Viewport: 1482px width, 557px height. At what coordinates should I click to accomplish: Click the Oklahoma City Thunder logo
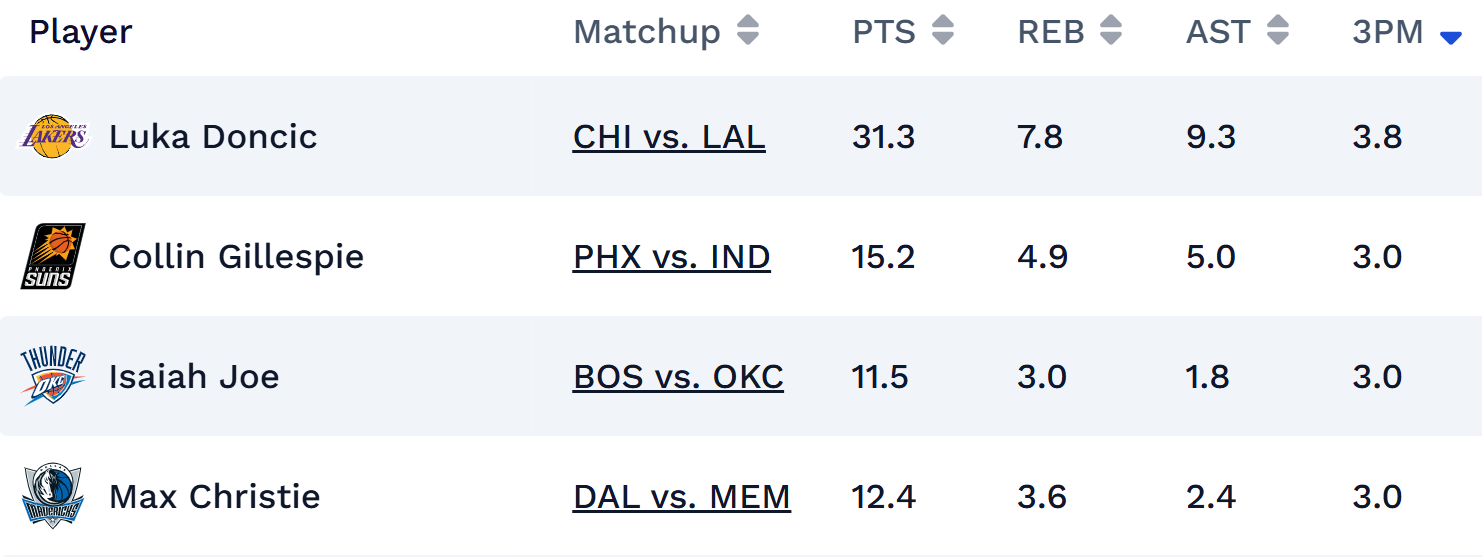click(53, 376)
